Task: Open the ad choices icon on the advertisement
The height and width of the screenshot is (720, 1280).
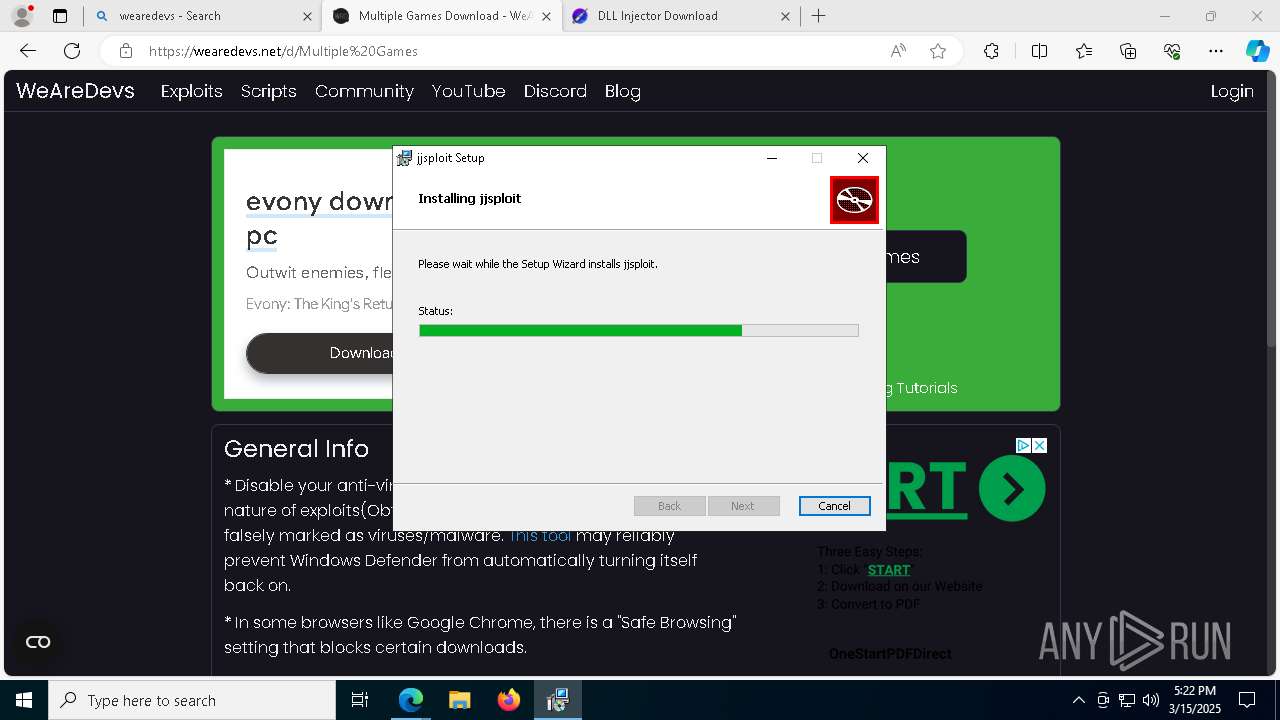Action: click(x=1023, y=445)
